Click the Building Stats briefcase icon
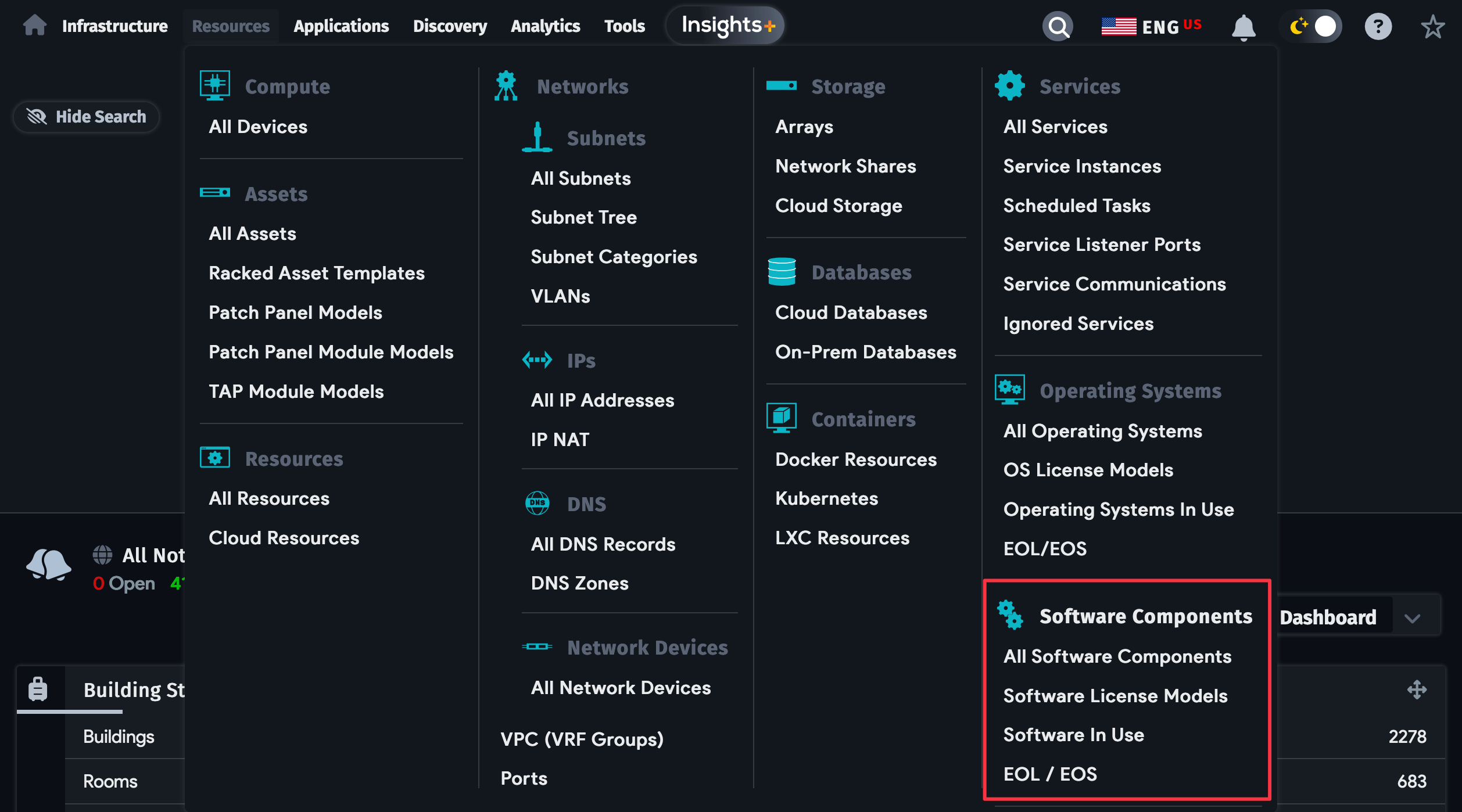Viewport: 1462px width, 812px height. point(38,689)
